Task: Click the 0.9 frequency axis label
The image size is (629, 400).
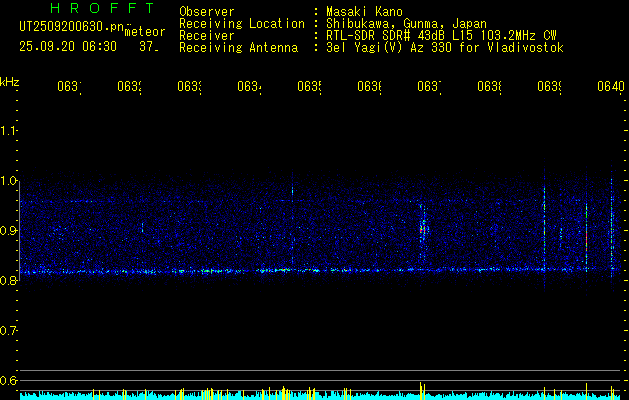Action: click(8, 231)
